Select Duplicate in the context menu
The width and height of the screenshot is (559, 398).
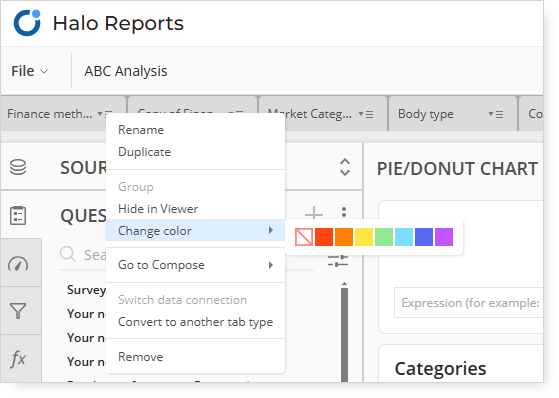point(144,152)
